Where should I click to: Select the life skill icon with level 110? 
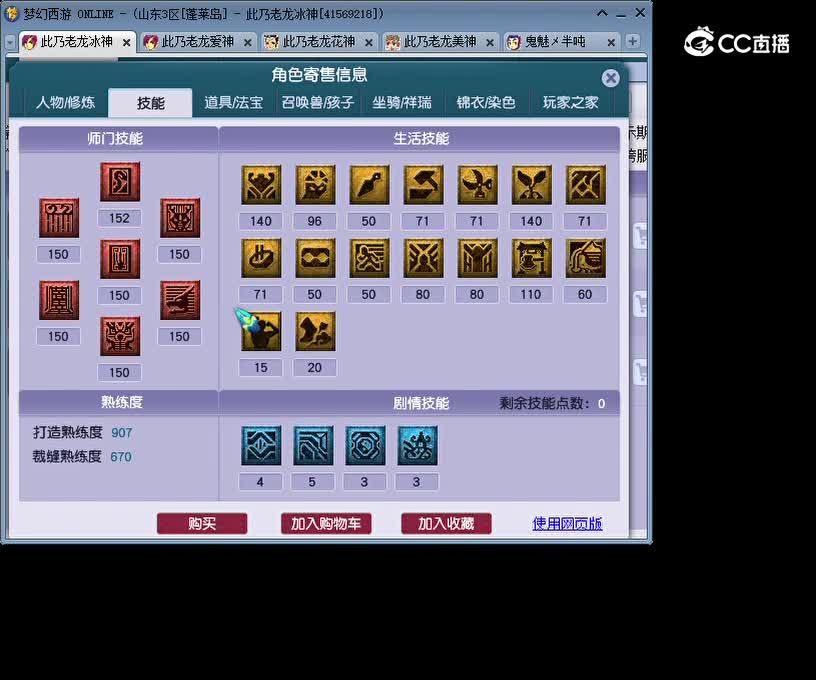click(x=531, y=258)
